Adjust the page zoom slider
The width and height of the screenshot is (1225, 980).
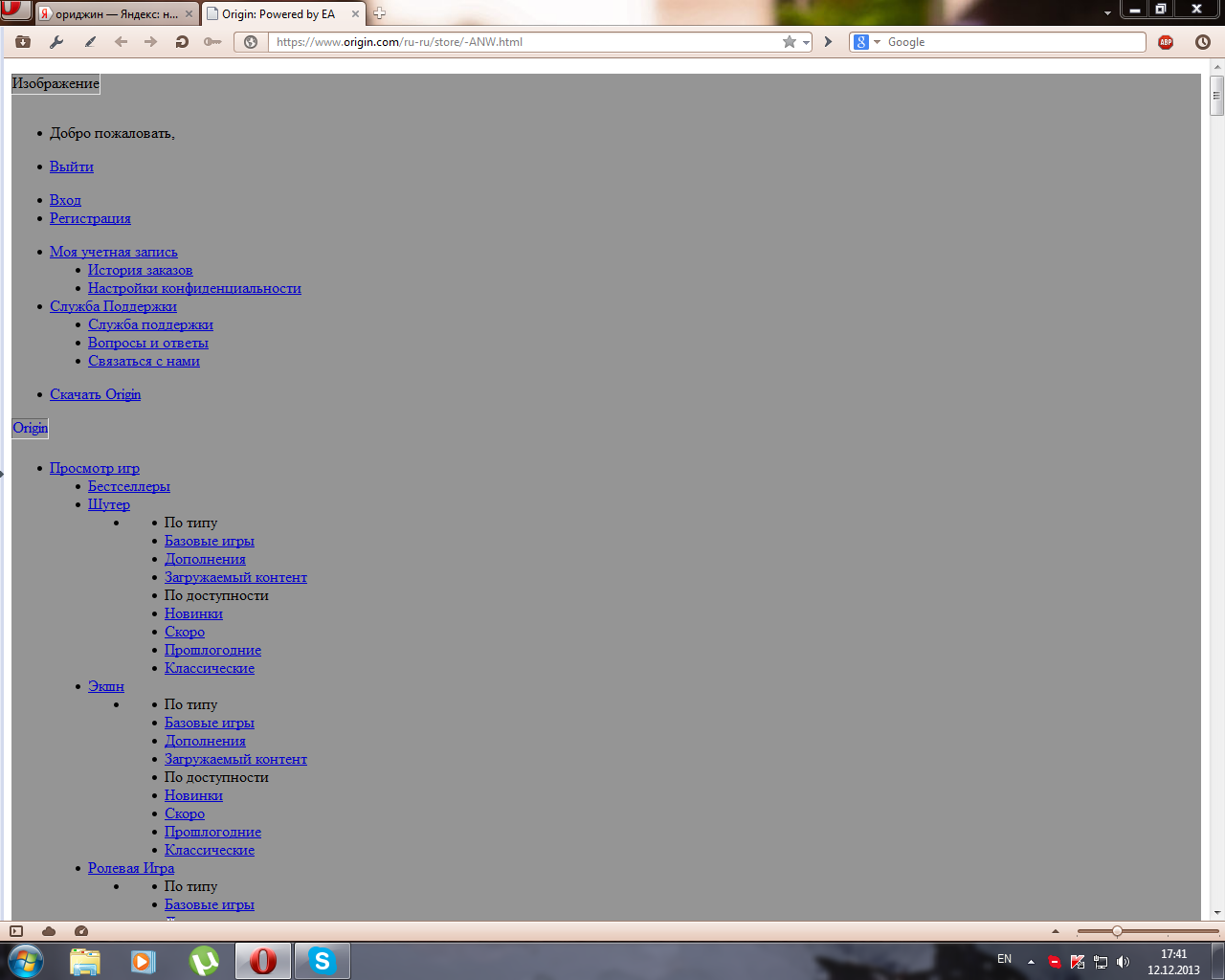(1117, 931)
